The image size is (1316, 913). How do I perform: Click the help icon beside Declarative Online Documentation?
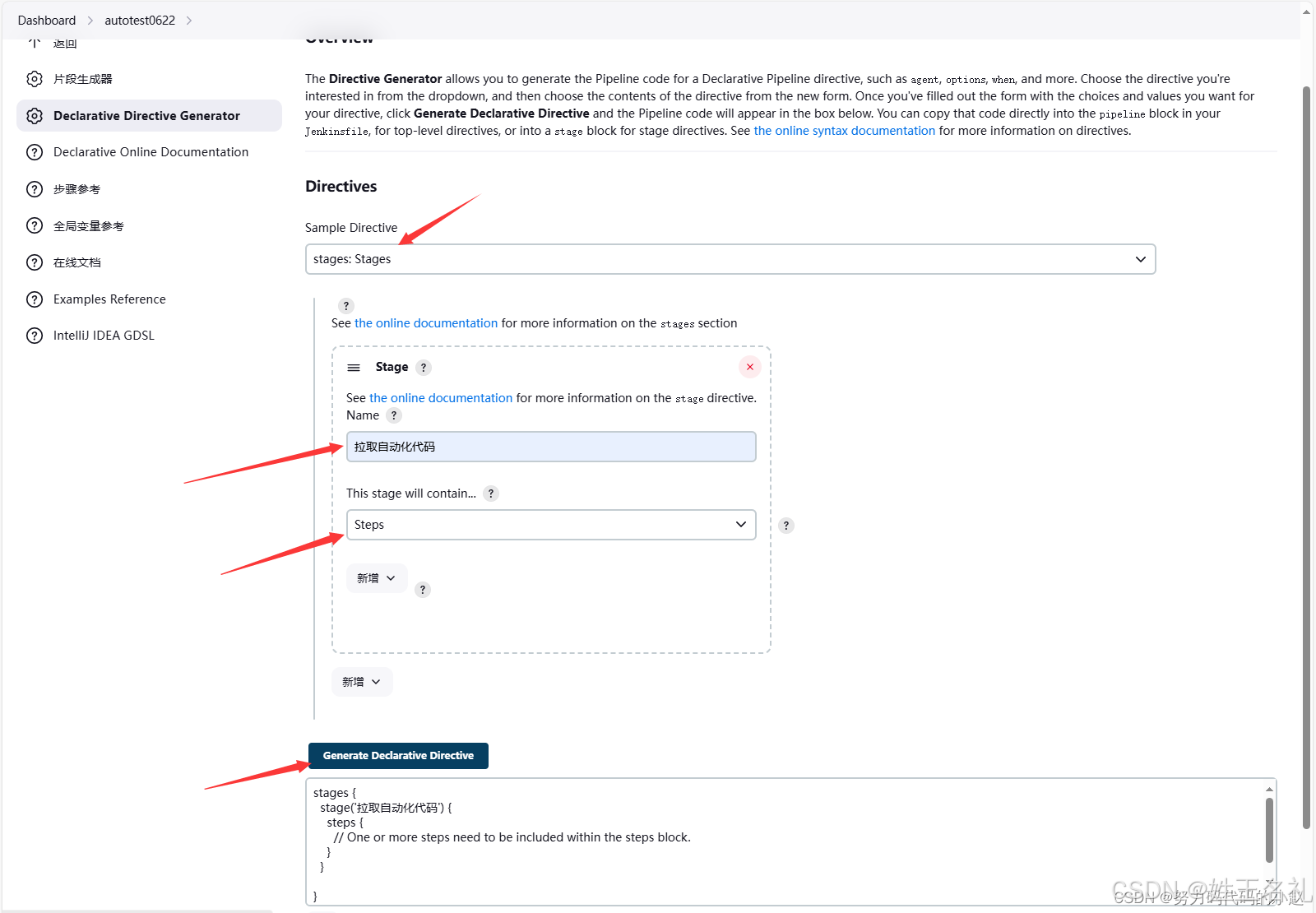[x=35, y=152]
